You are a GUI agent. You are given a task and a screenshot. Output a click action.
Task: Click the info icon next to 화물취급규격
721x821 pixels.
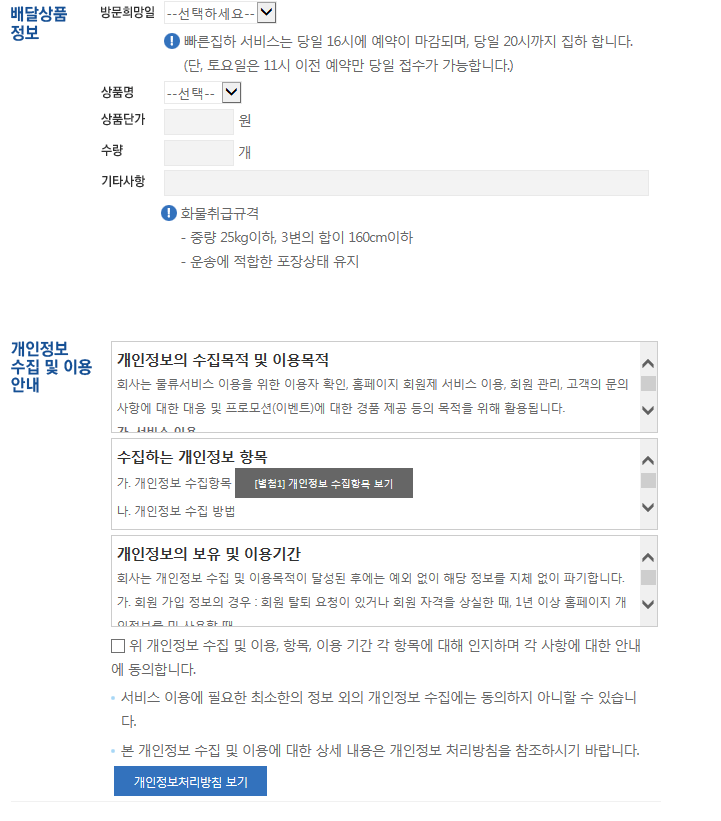(169, 213)
